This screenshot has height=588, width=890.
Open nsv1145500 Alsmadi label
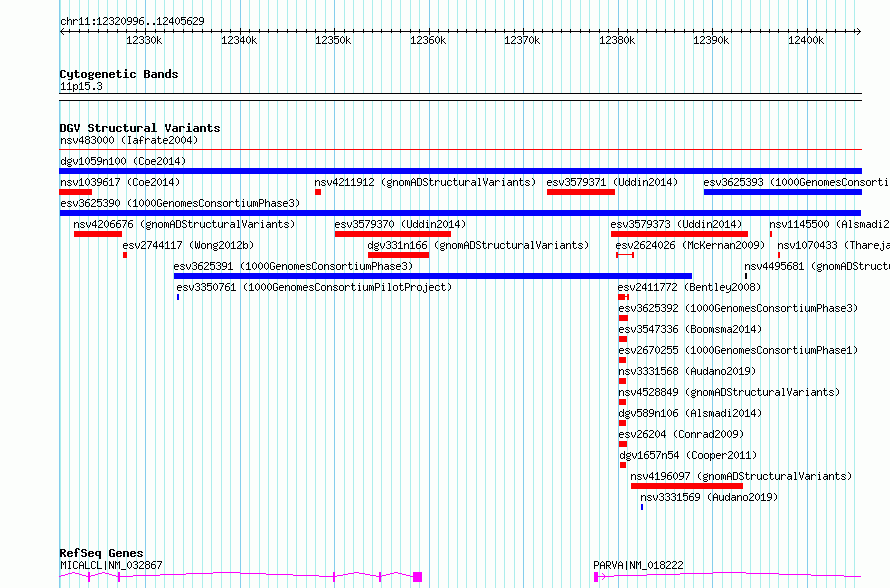[829, 224]
